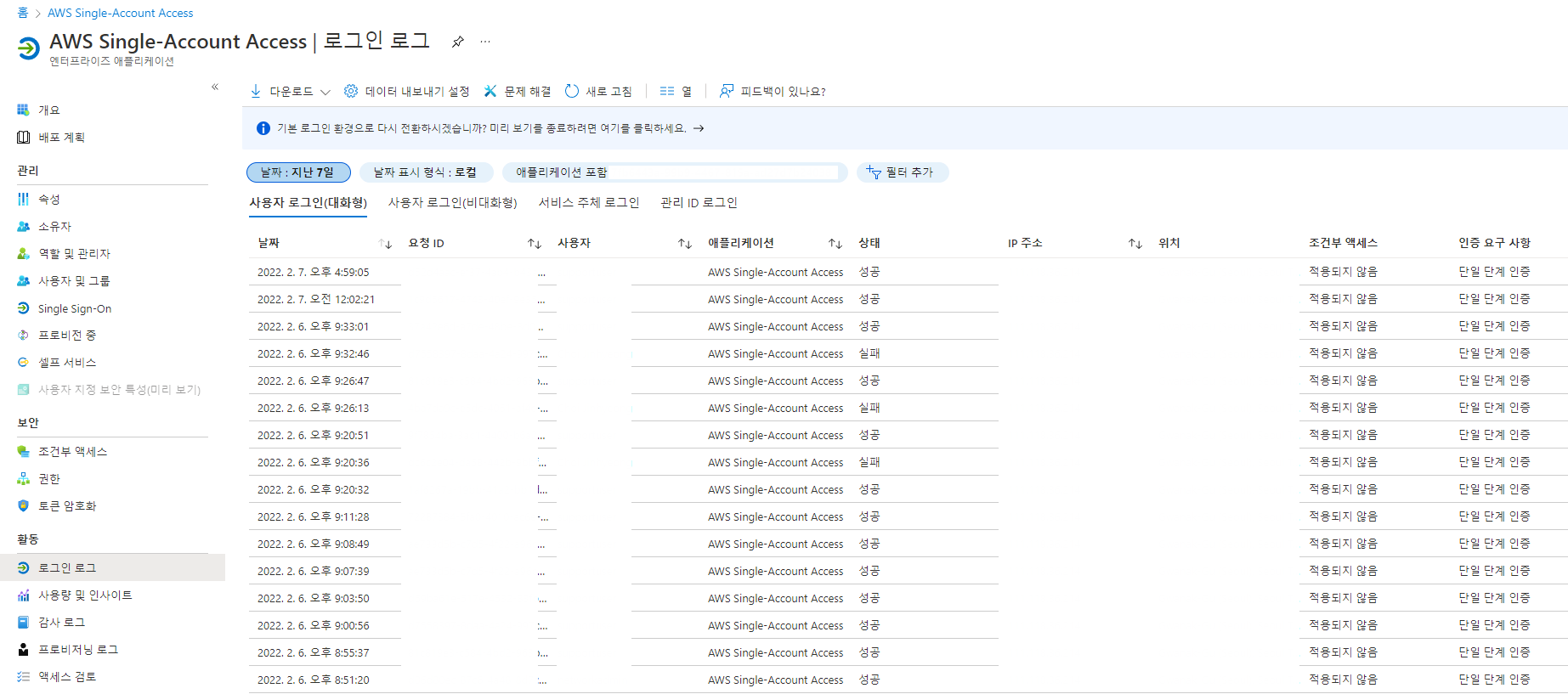This screenshot has width=1568, height=694.
Task: Open failed sign-in row at 오후 9:26:13
Action: 909,408
